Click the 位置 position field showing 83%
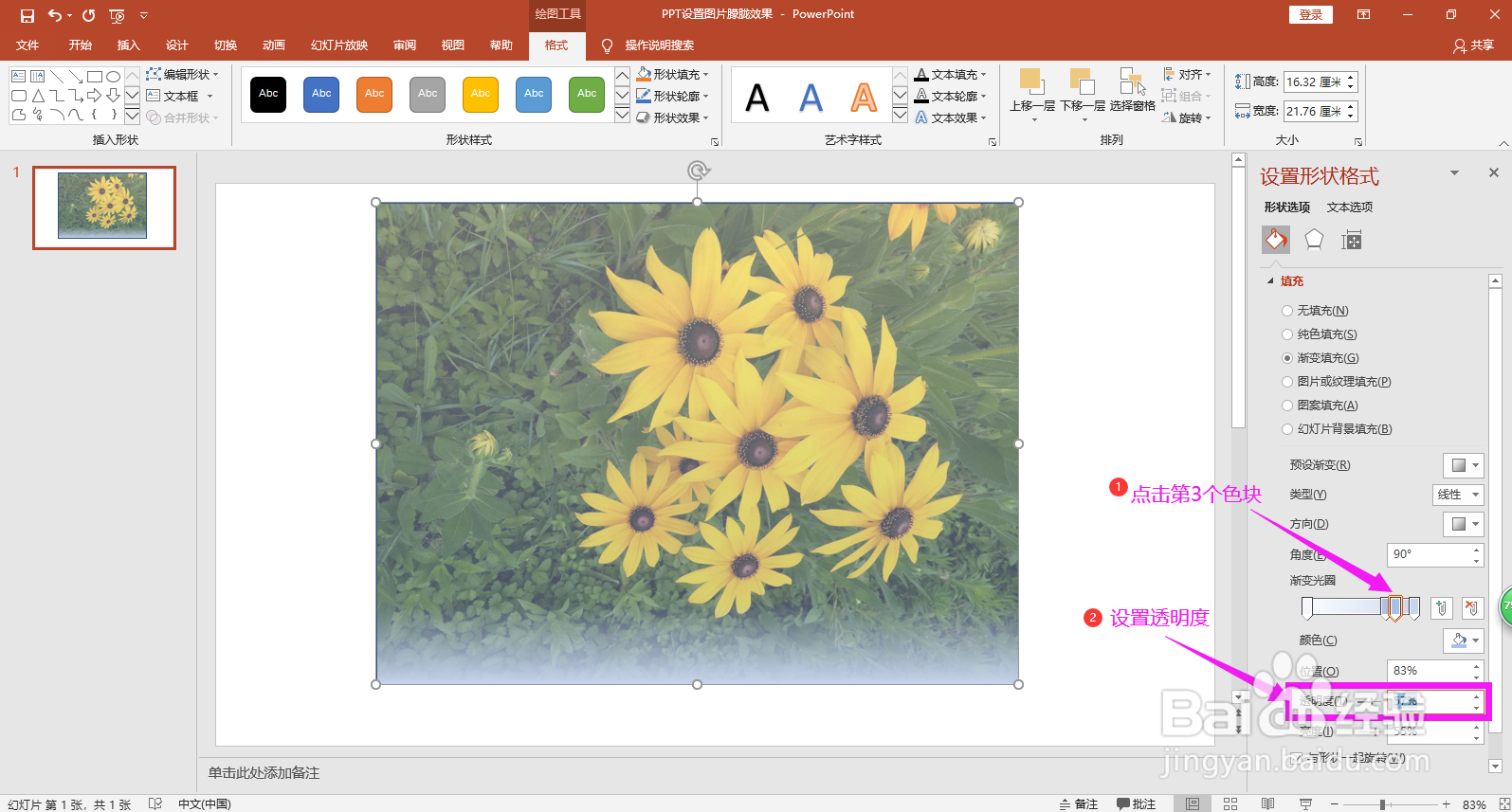The height and width of the screenshot is (812, 1512). tap(1434, 671)
